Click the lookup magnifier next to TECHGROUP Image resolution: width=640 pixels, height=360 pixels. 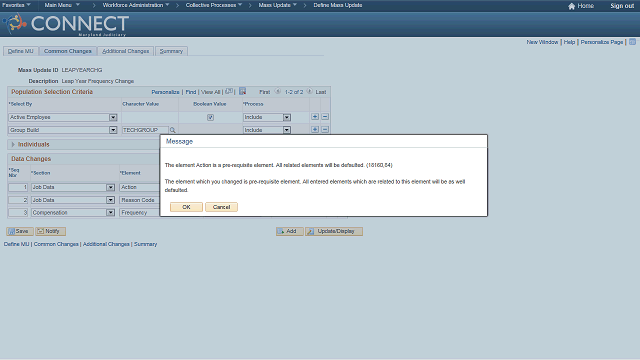[173, 130]
